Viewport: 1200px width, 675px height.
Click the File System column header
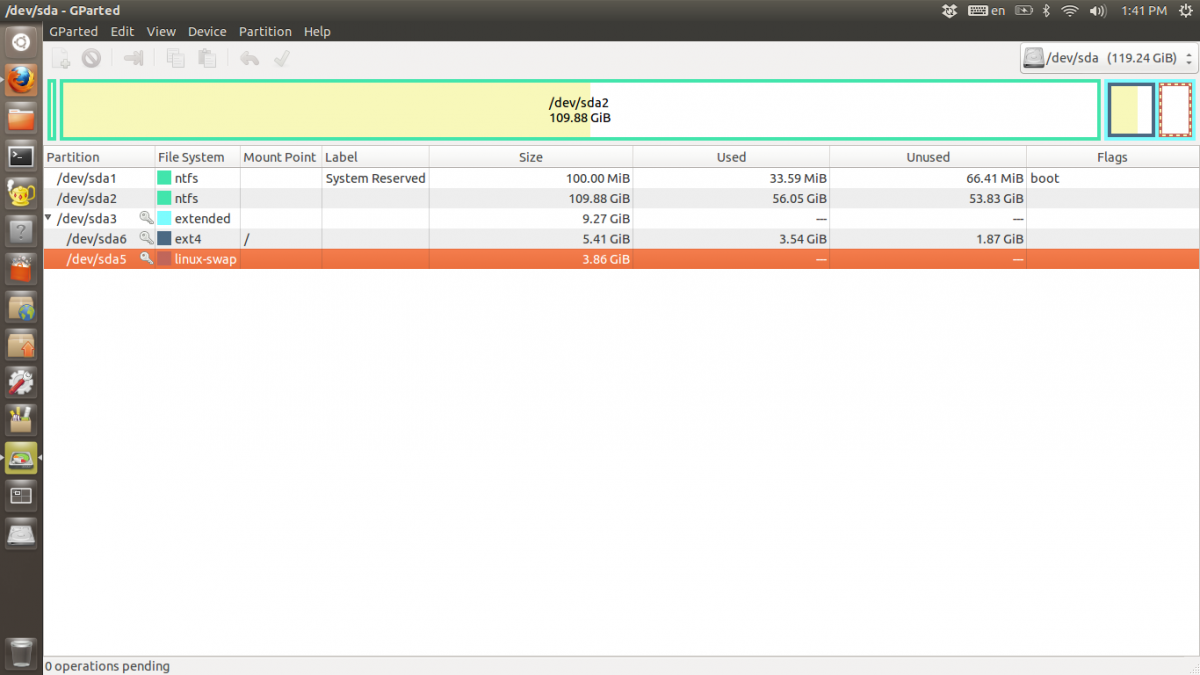click(x=197, y=157)
